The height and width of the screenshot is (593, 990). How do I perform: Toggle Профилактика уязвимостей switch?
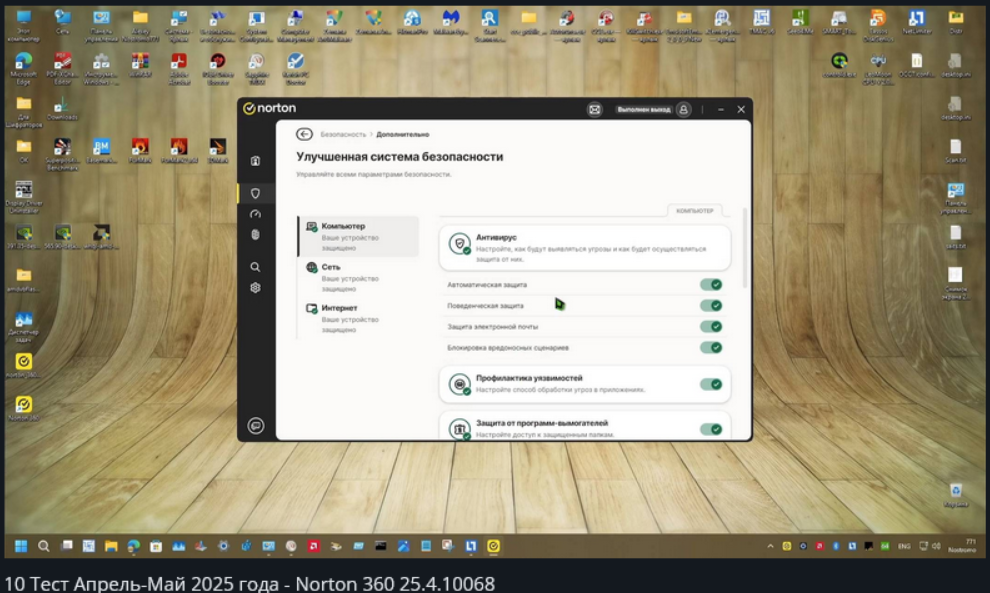click(711, 384)
